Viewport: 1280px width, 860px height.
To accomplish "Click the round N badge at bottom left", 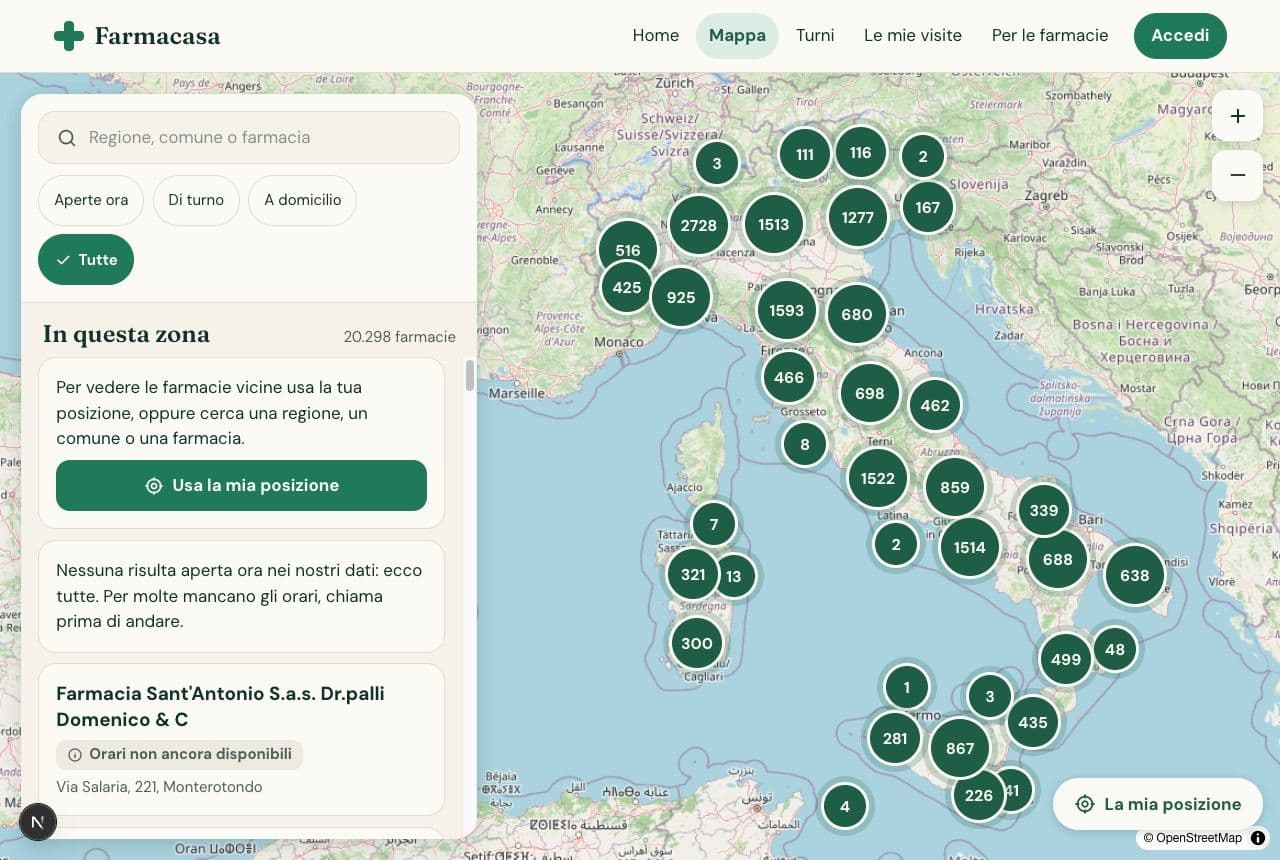I will (x=38, y=822).
